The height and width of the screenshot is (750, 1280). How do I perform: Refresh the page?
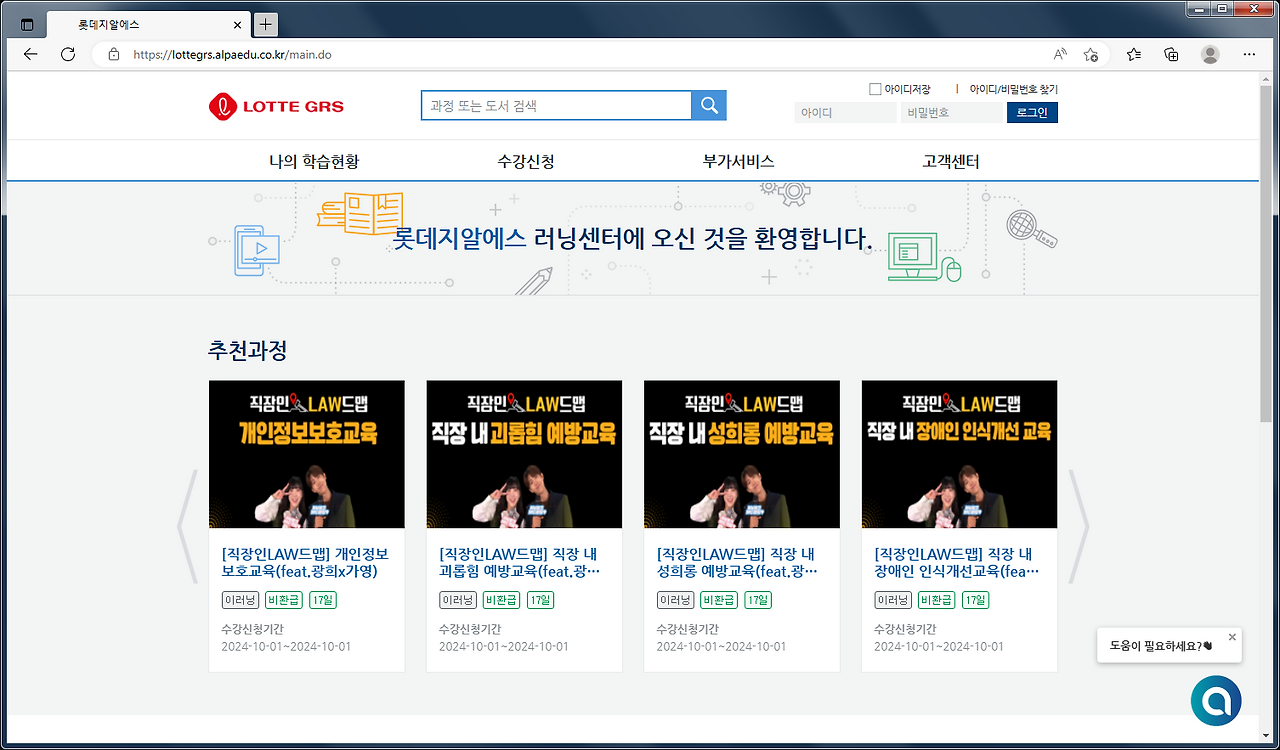pos(67,55)
